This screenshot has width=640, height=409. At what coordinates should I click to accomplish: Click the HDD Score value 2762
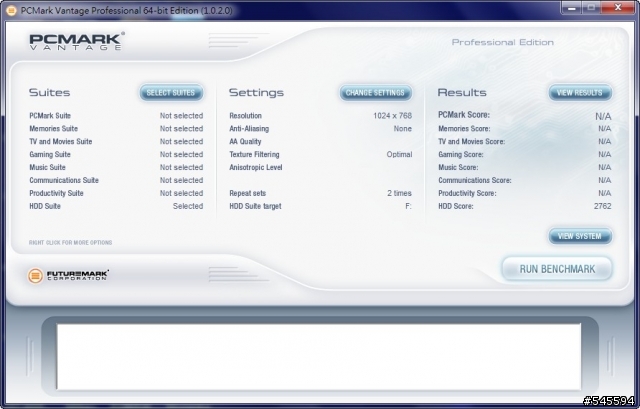(602, 206)
